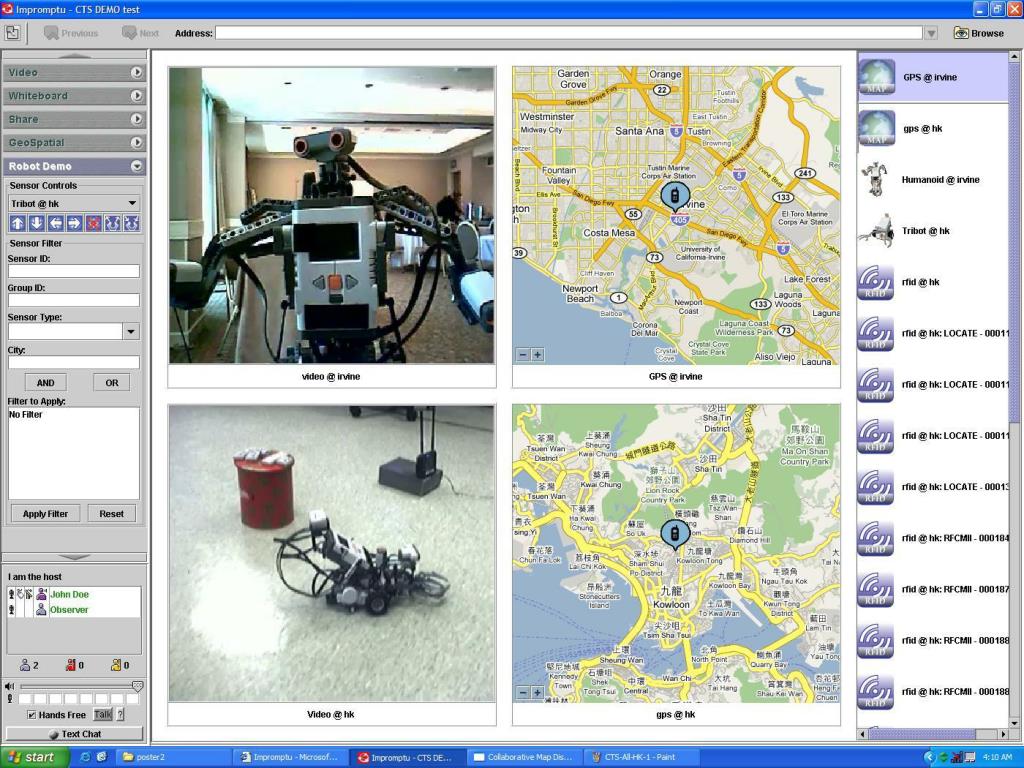Zoom in on the GPS @ irvine map
The width and height of the screenshot is (1024, 768).
point(537,355)
